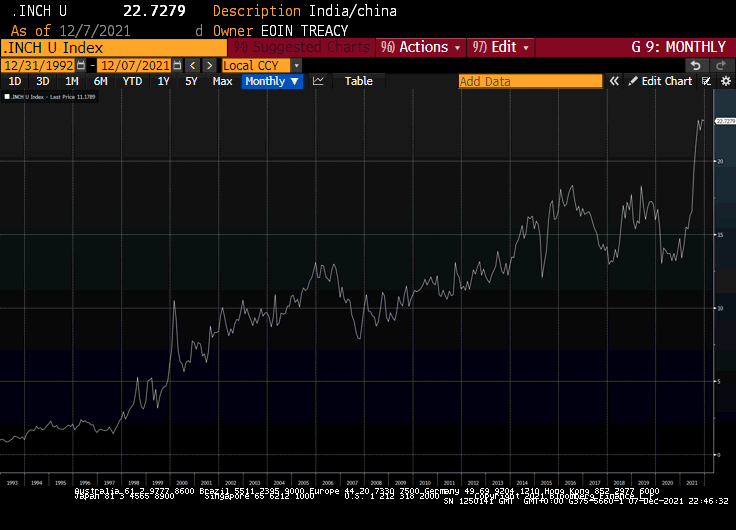Click the G 9: MONTHLY chart label
The width and height of the screenshot is (736, 530).
tap(679, 47)
